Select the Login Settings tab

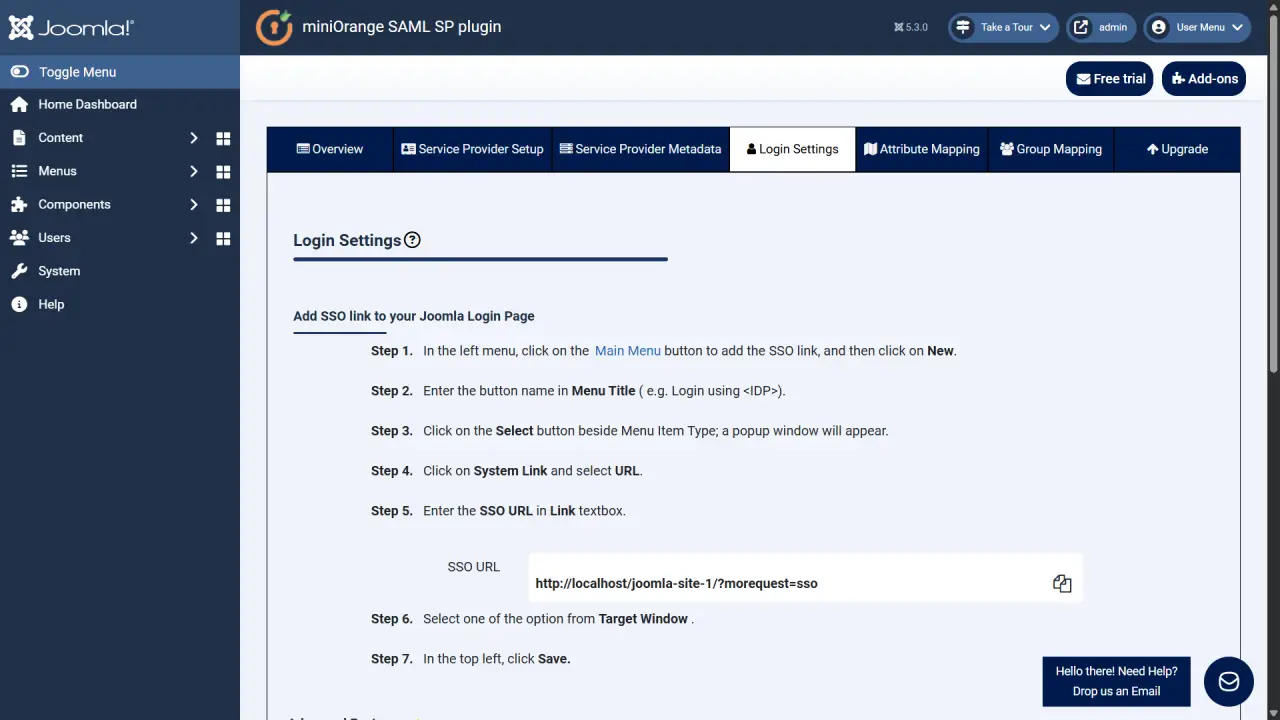793,149
